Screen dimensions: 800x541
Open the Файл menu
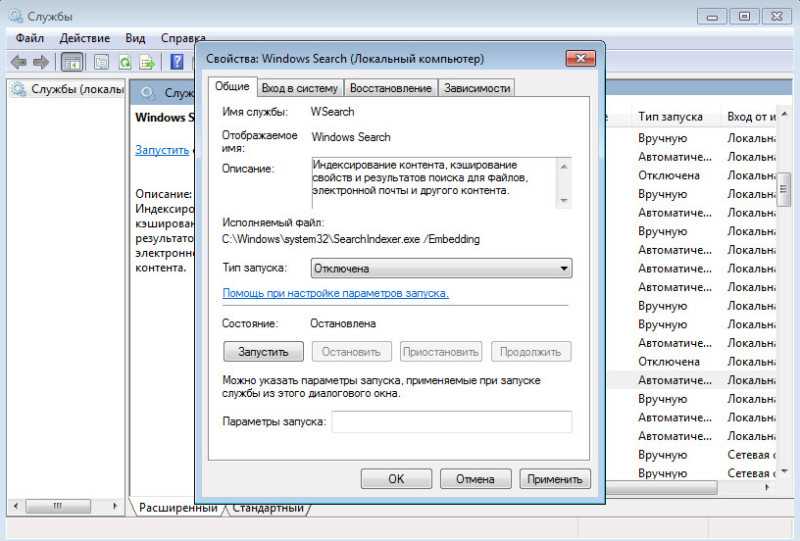coord(30,38)
